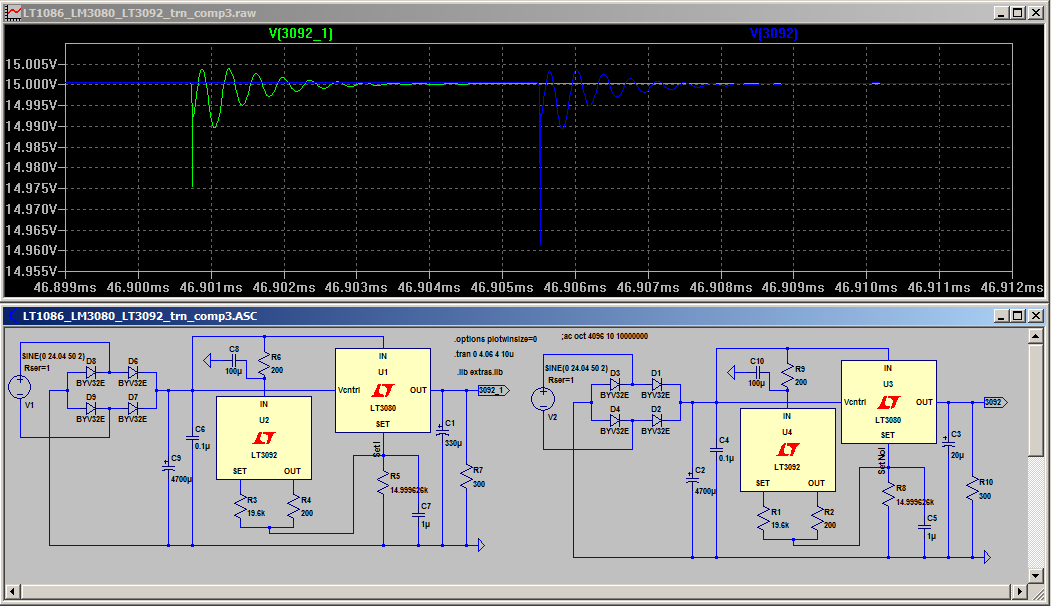Click the 3092 output net label flag
This screenshot has width=1051, height=606.
995,402
